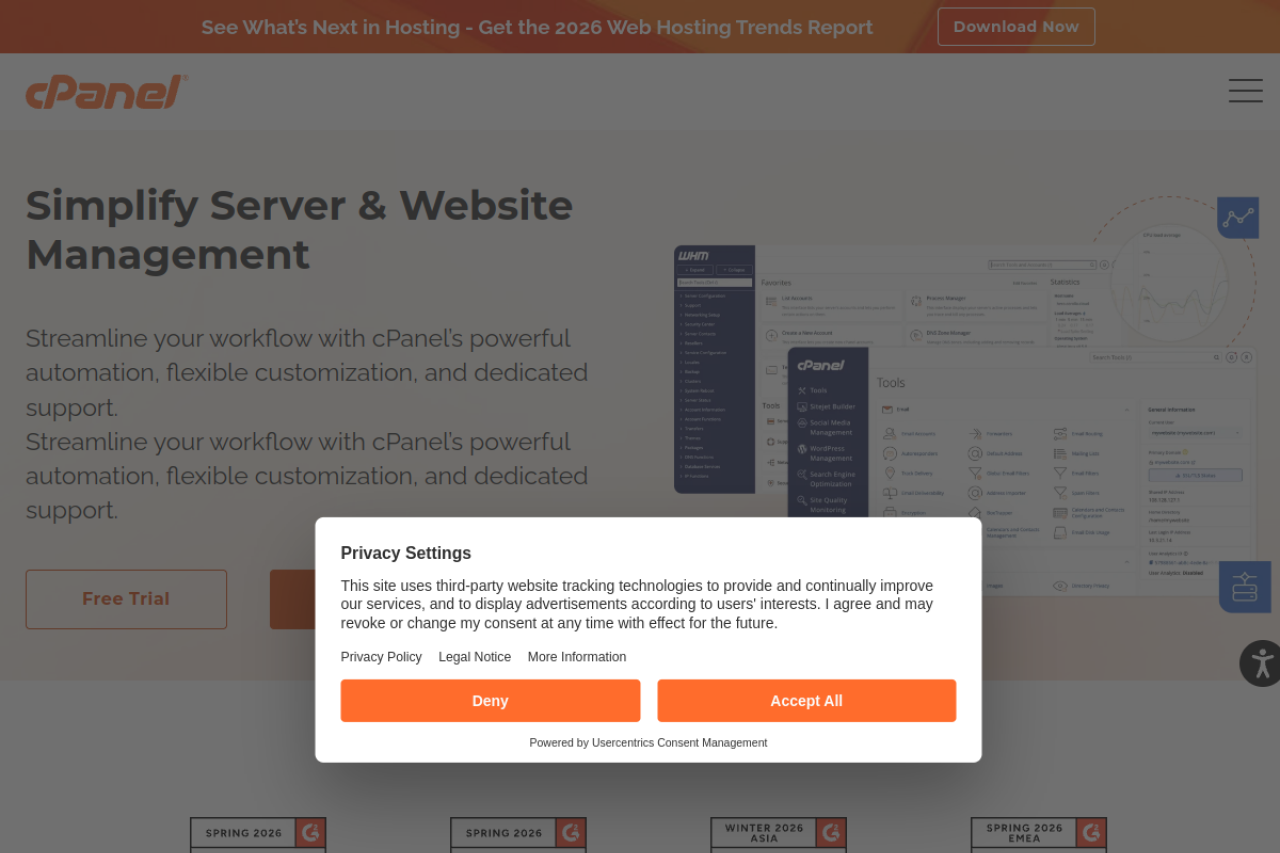Click the "Privacy Settings" dialog title
Screen dimensions: 1280x853
click(x=406, y=553)
